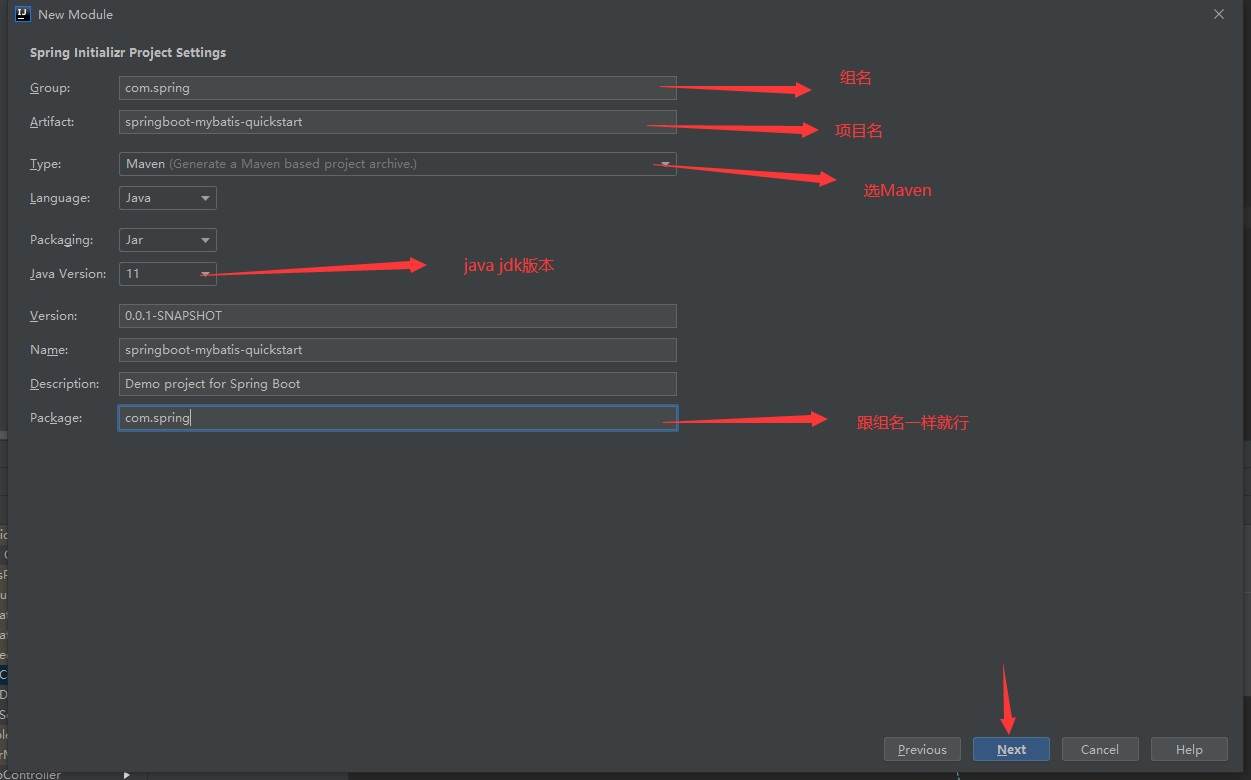Edit the Group field containing com.spring
Viewport: 1251px width, 780px height.
point(397,88)
